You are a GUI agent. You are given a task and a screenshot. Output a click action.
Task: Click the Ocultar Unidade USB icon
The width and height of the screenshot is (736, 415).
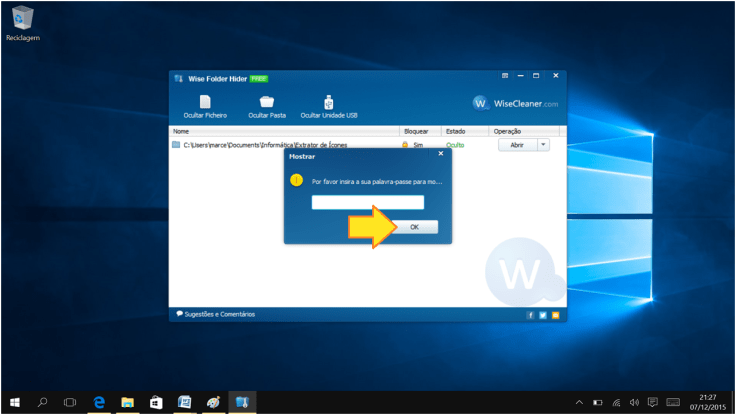pyautogui.click(x=329, y=102)
